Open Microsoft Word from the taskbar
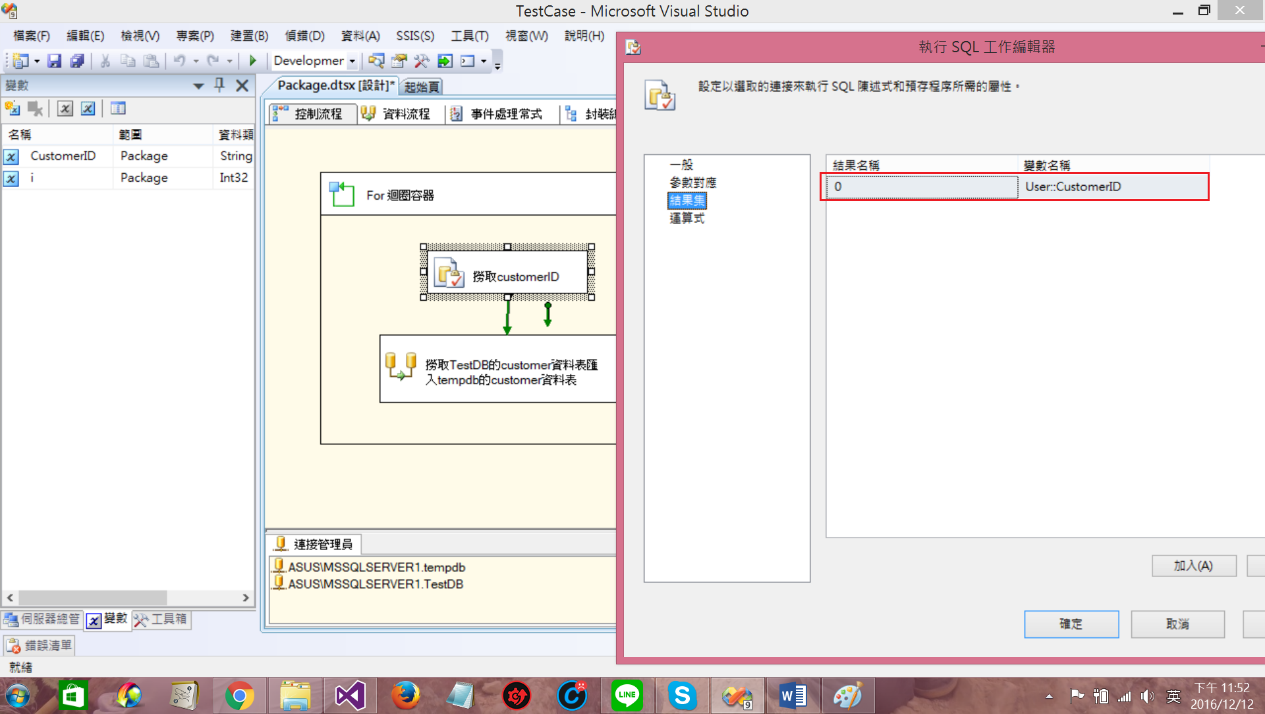The height and width of the screenshot is (714, 1265). [x=793, y=695]
